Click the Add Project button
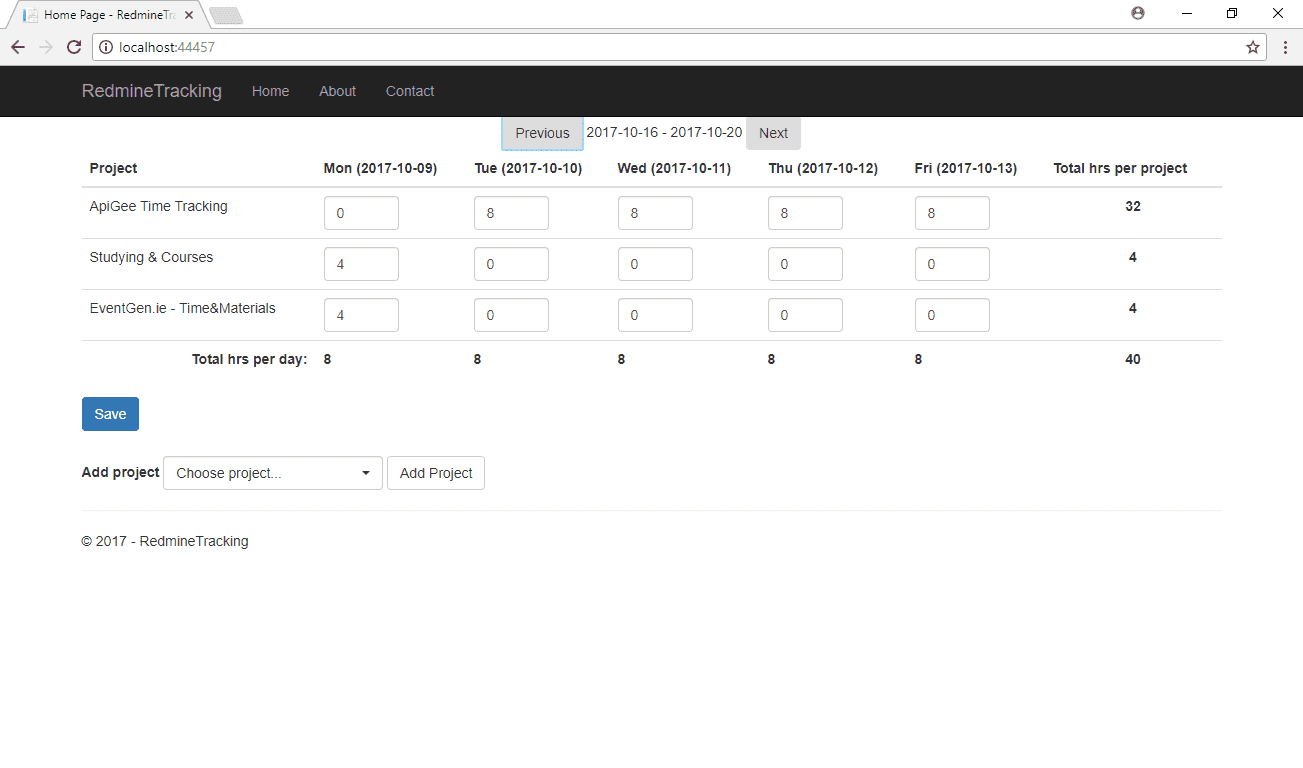This screenshot has height=768, width=1303. [436, 473]
